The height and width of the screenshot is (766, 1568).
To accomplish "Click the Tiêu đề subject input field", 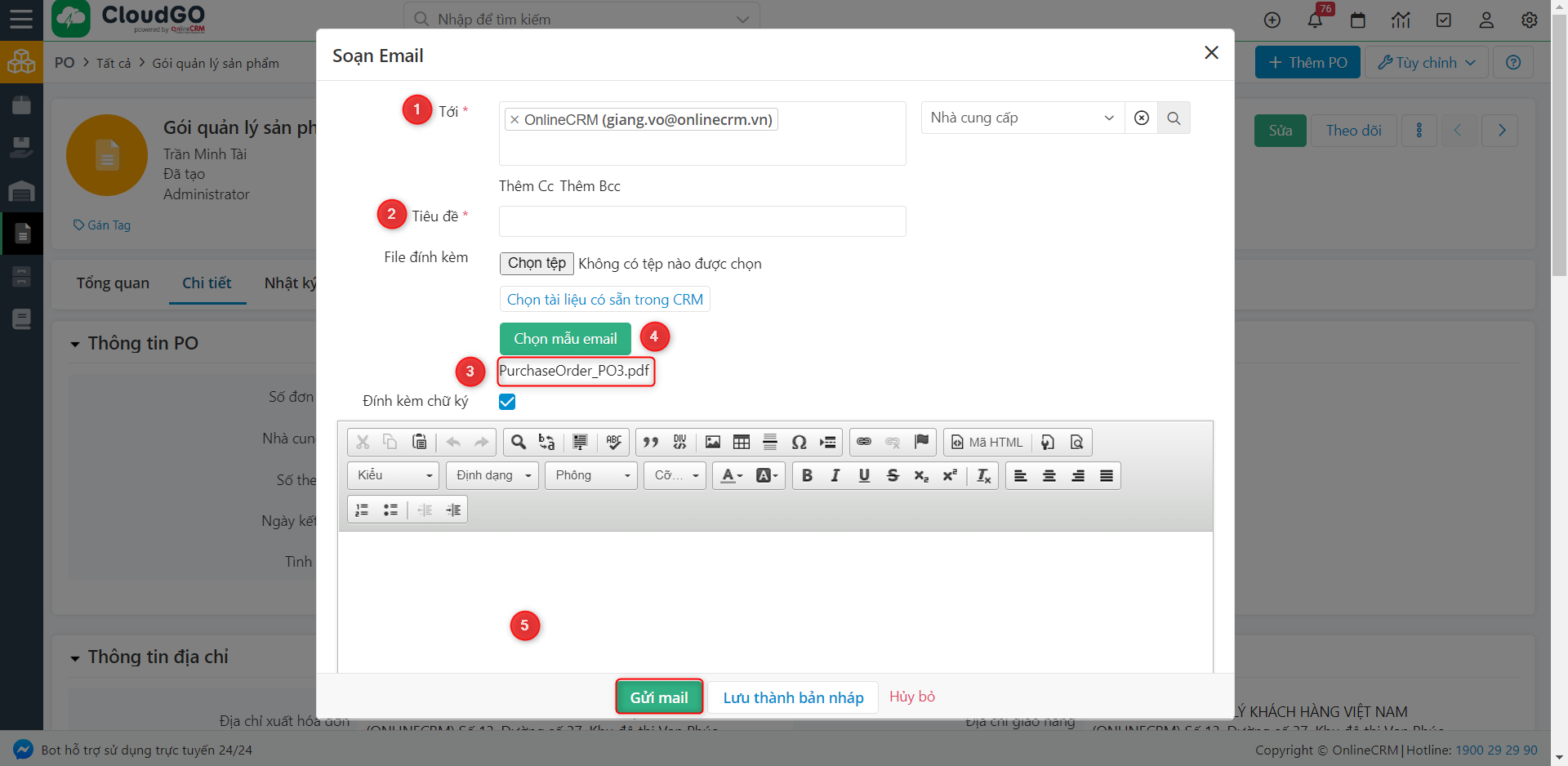I will point(702,221).
